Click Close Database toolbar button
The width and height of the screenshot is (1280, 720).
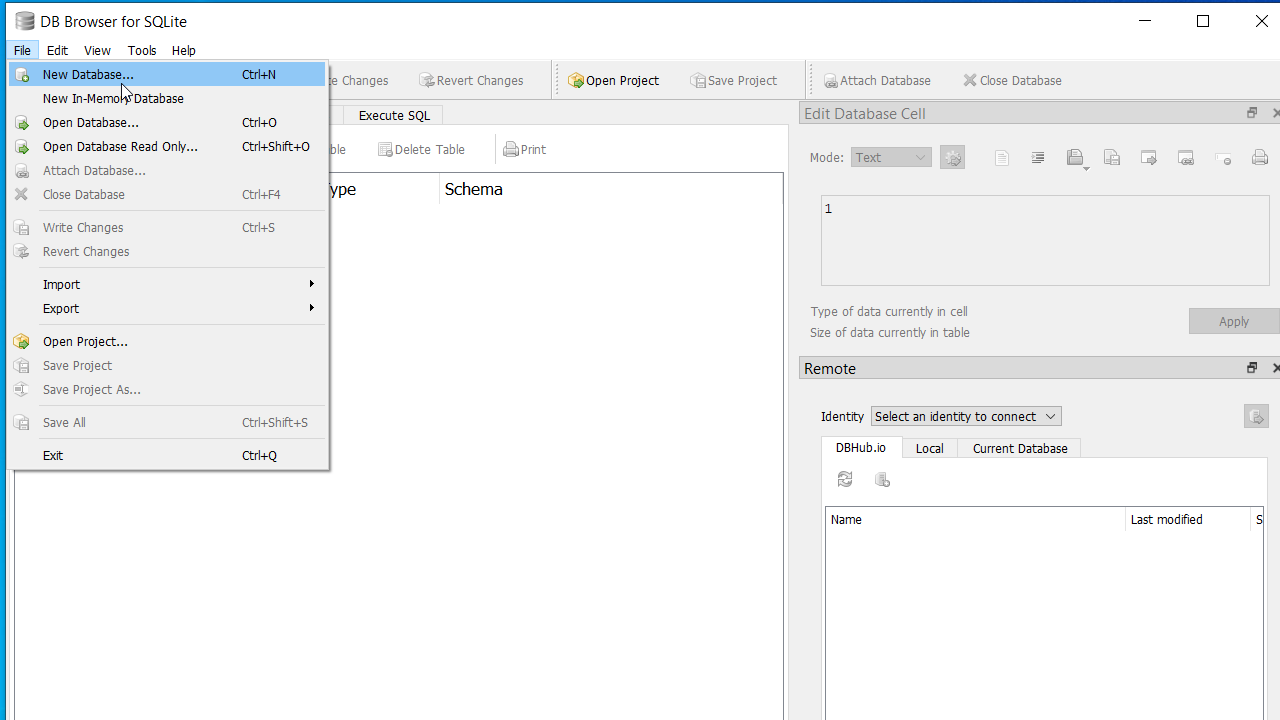point(1012,80)
